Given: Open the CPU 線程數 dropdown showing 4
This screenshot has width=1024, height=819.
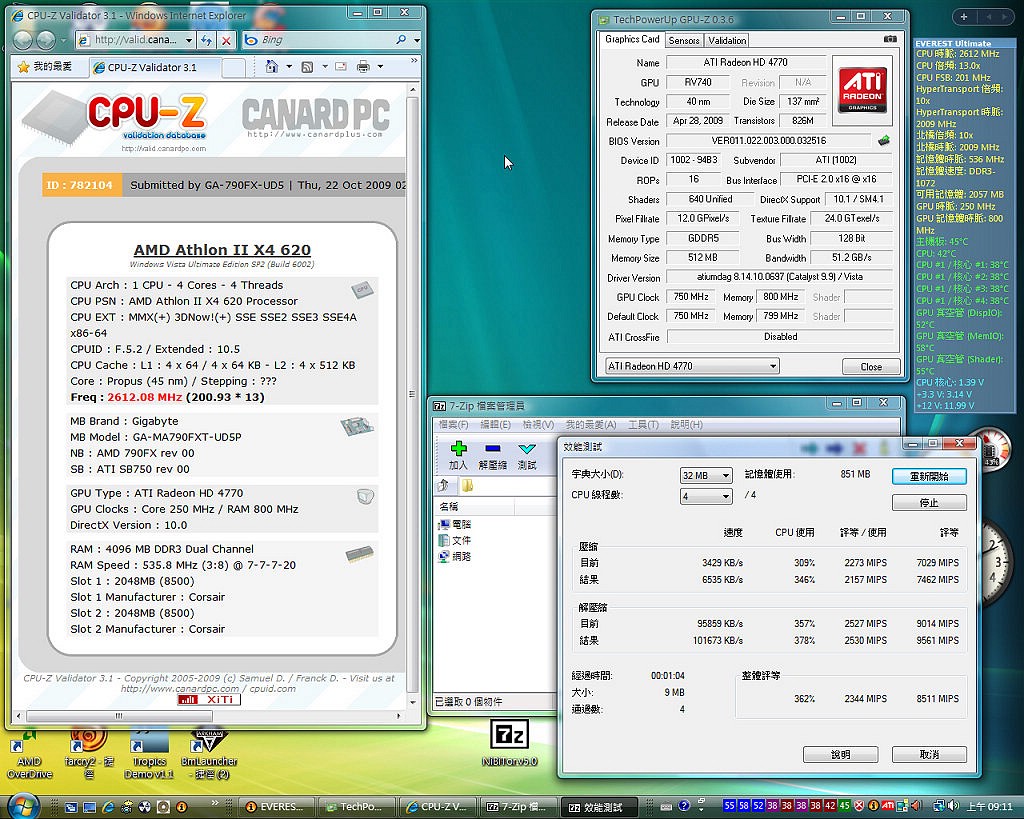Looking at the screenshot, I should [x=706, y=496].
